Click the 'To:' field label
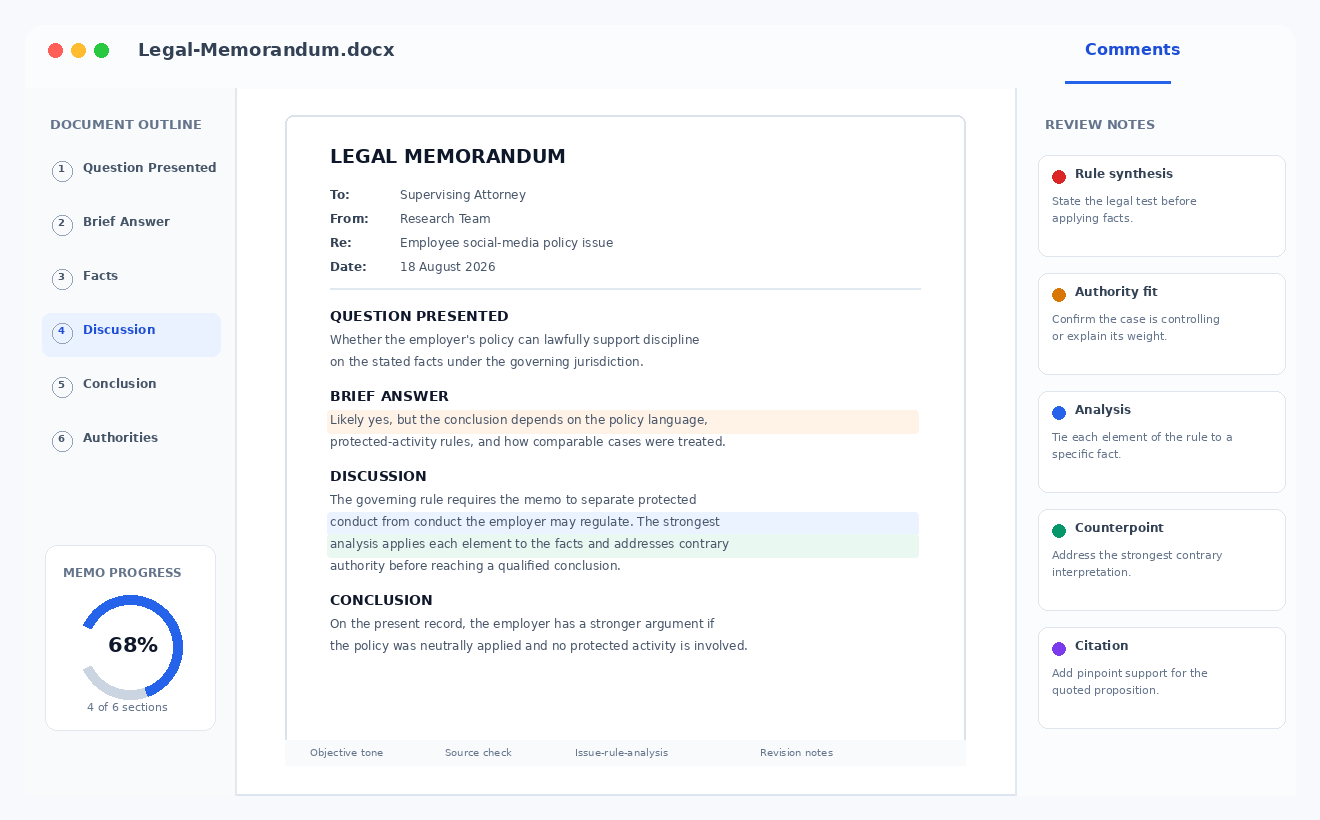 click(340, 195)
